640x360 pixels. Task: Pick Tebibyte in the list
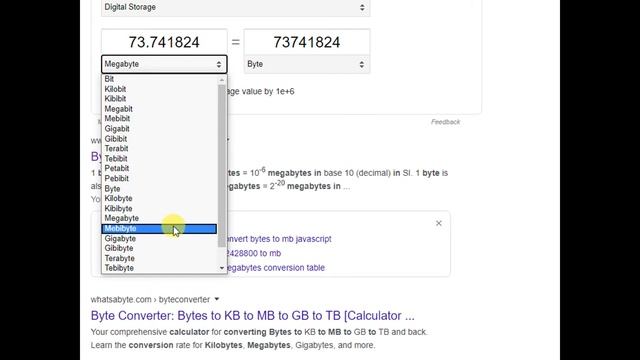pyautogui.click(x=160, y=268)
